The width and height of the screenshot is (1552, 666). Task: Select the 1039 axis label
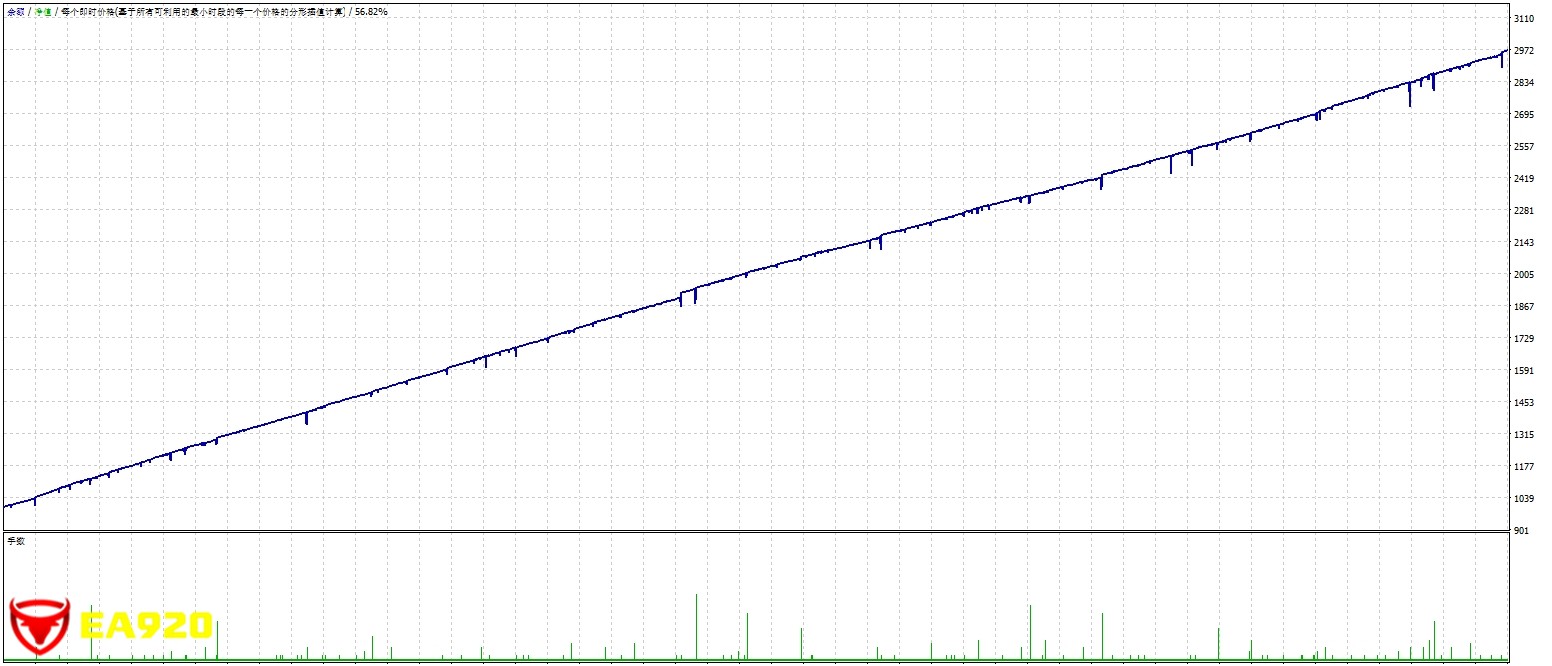[x=1525, y=499]
